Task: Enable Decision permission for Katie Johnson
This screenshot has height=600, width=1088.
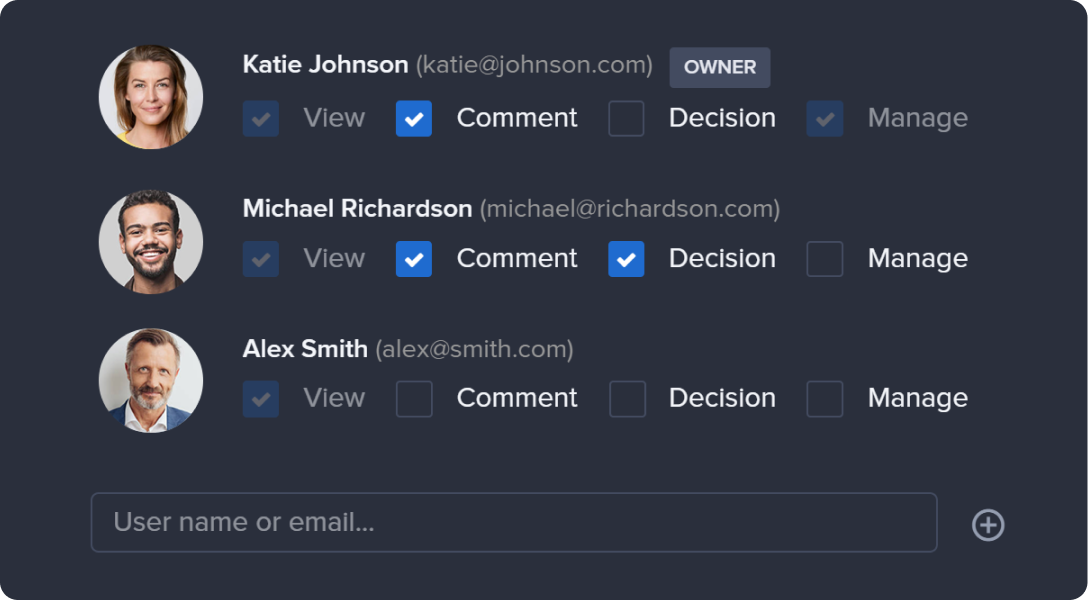Action: pyautogui.click(x=626, y=119)
